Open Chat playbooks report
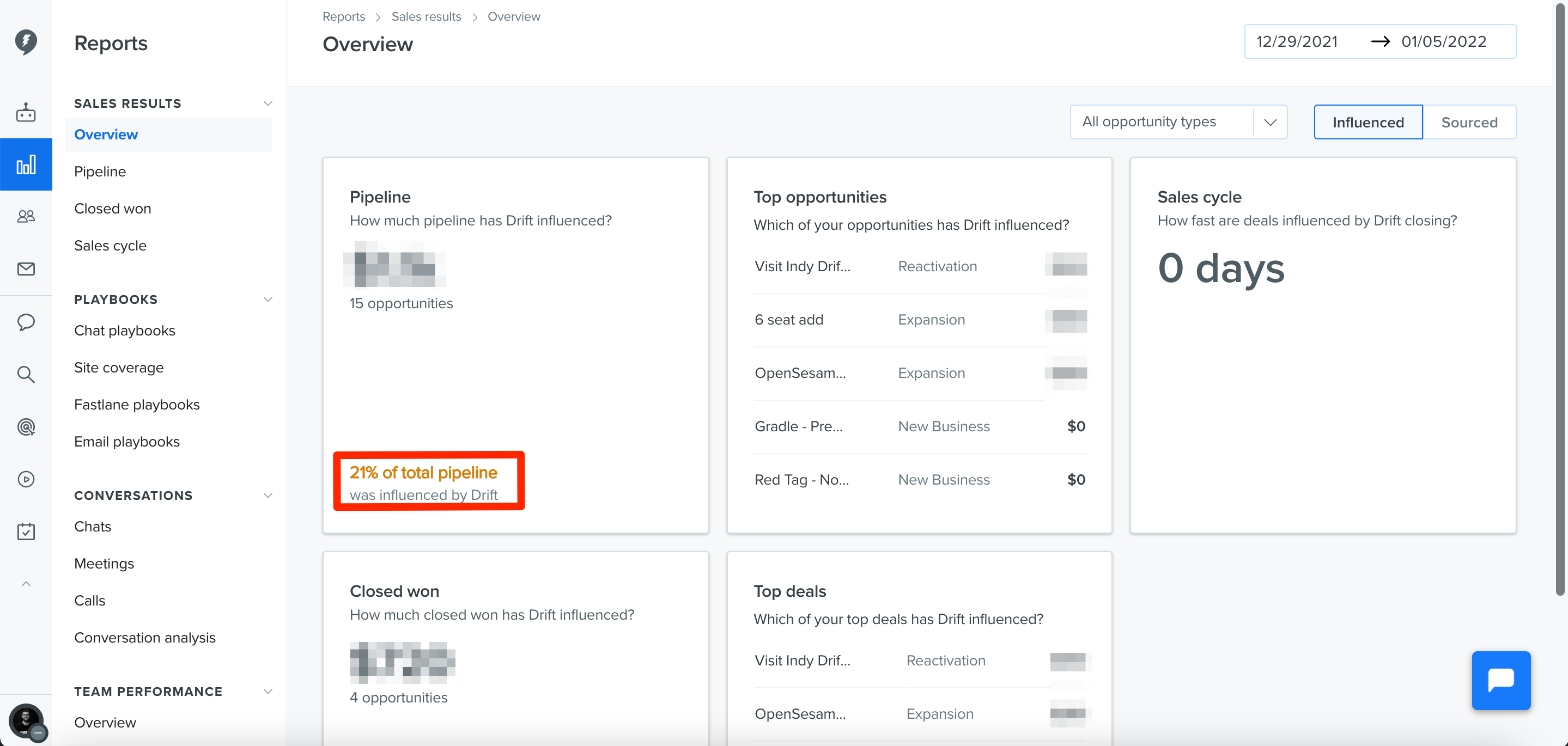The width and height of the screenshot is (1568, 746). (125, 331)
